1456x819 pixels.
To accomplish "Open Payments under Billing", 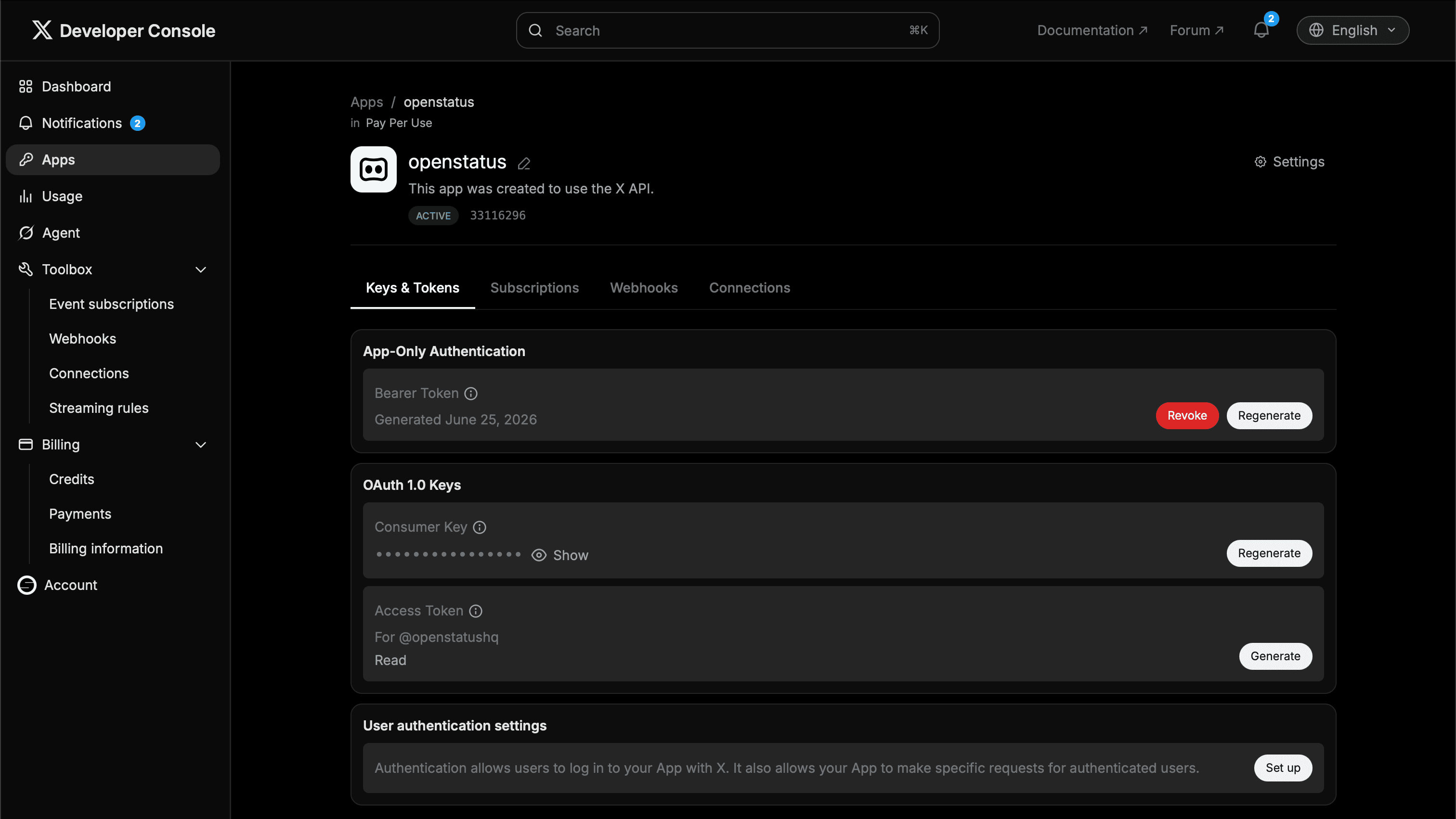I will [80, 514].
